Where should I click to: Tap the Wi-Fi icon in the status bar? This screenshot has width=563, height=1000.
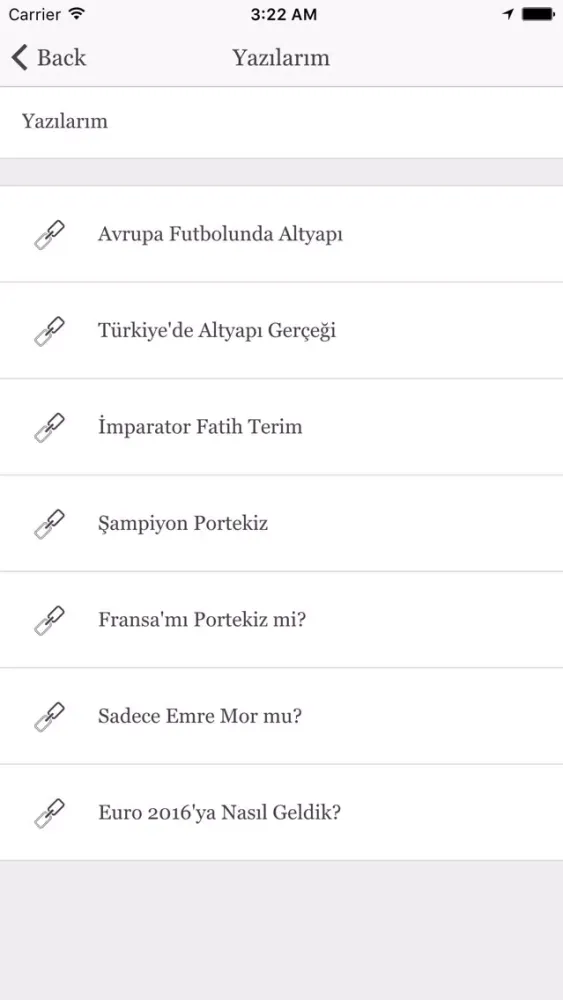click(x=77, y=14)
